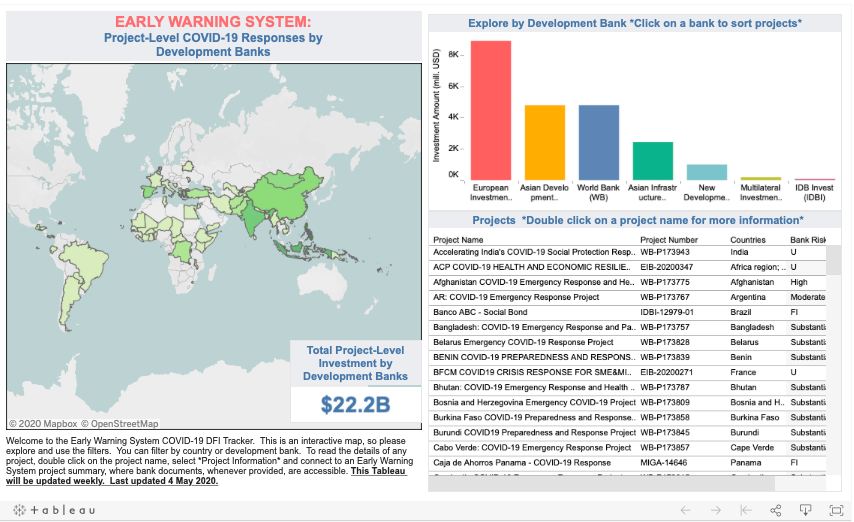Click the OpenStreetMap attribution link

tap(120, 423)
